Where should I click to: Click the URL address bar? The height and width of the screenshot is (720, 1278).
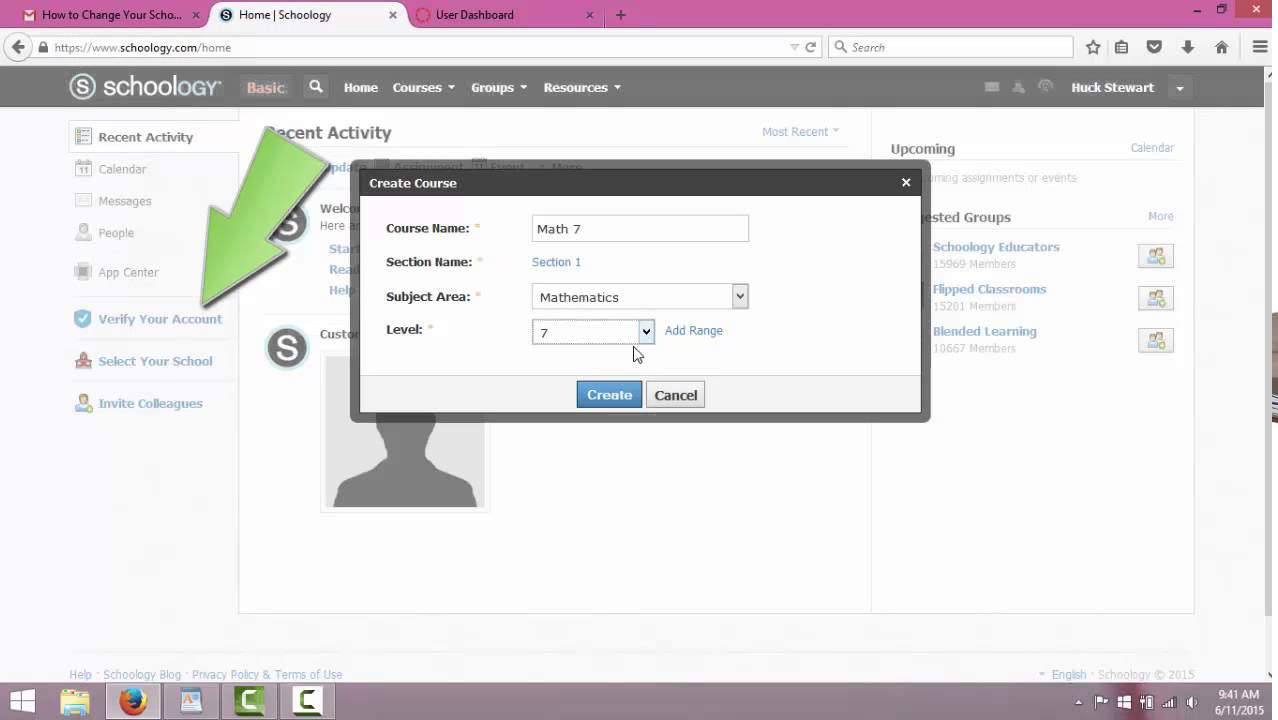[x=410, y=47]
